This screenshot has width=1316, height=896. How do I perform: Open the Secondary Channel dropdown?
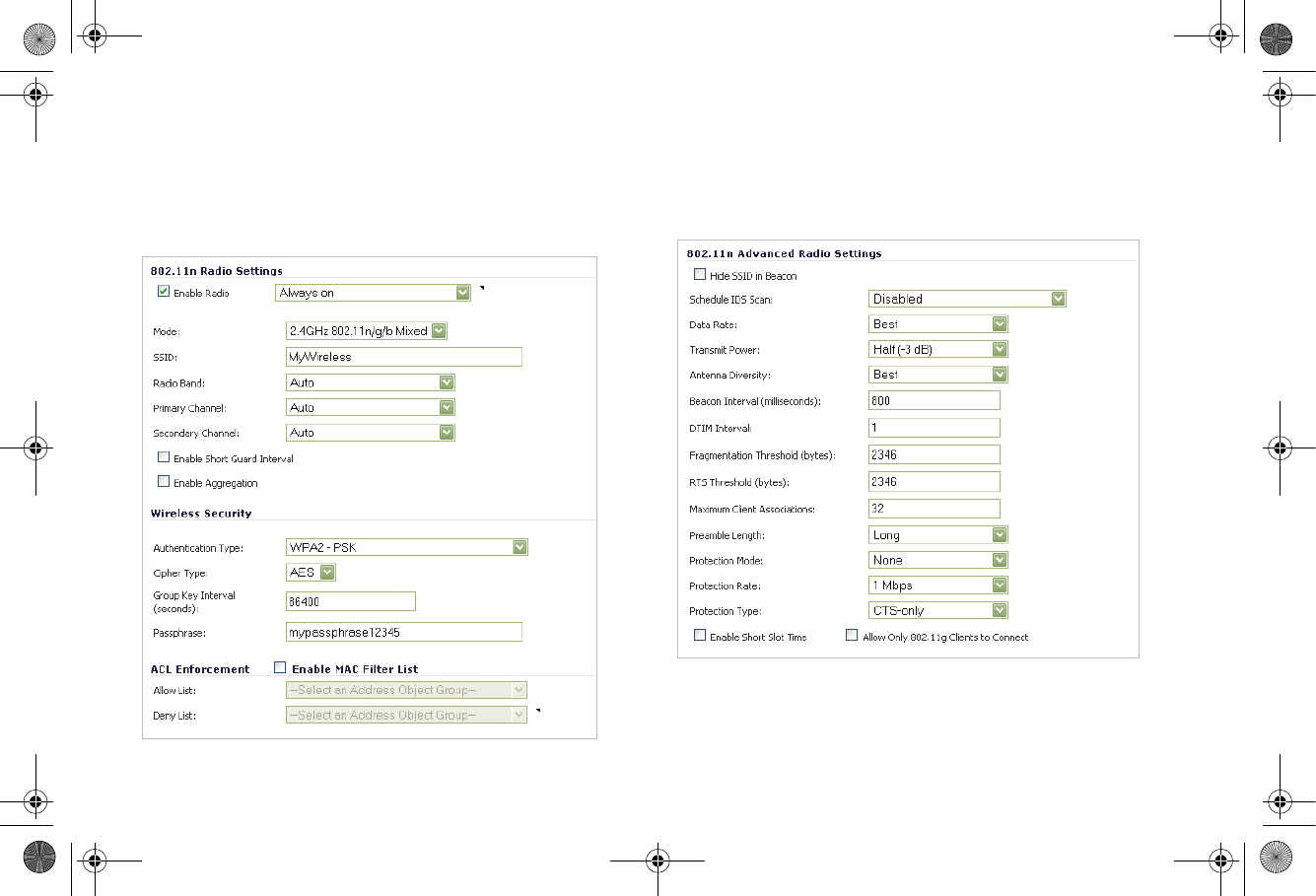371,432
